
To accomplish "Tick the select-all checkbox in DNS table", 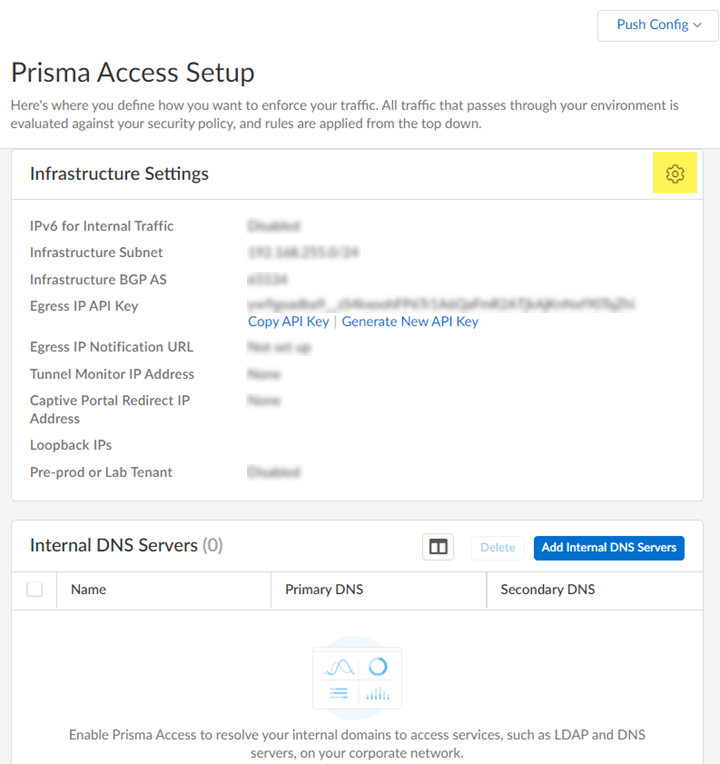I will pos(35,590).
